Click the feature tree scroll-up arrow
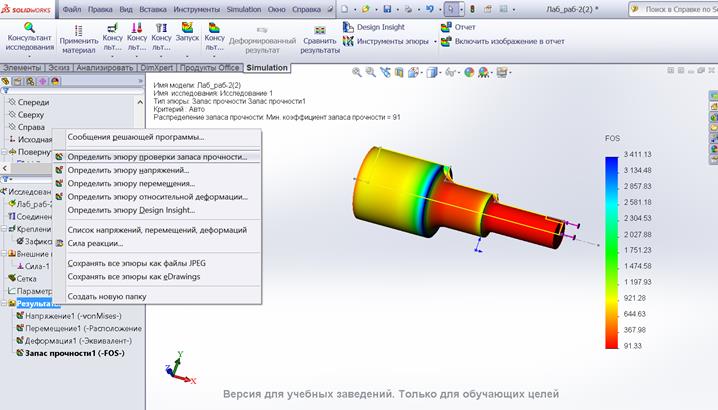This screenshot has width=718, height=410. click(x=140, y=102)
